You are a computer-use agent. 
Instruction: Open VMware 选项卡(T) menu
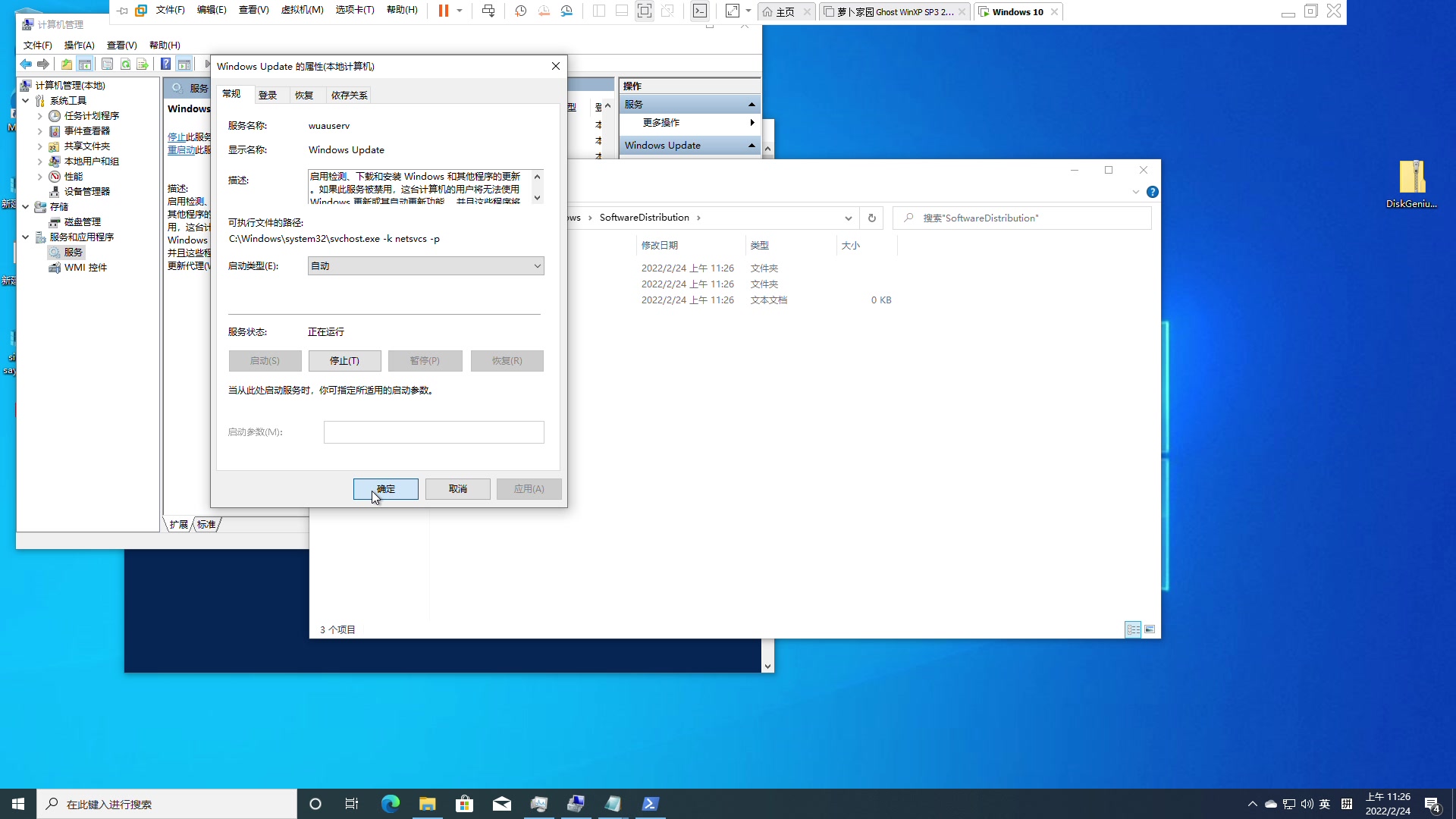tap(355, 10)
